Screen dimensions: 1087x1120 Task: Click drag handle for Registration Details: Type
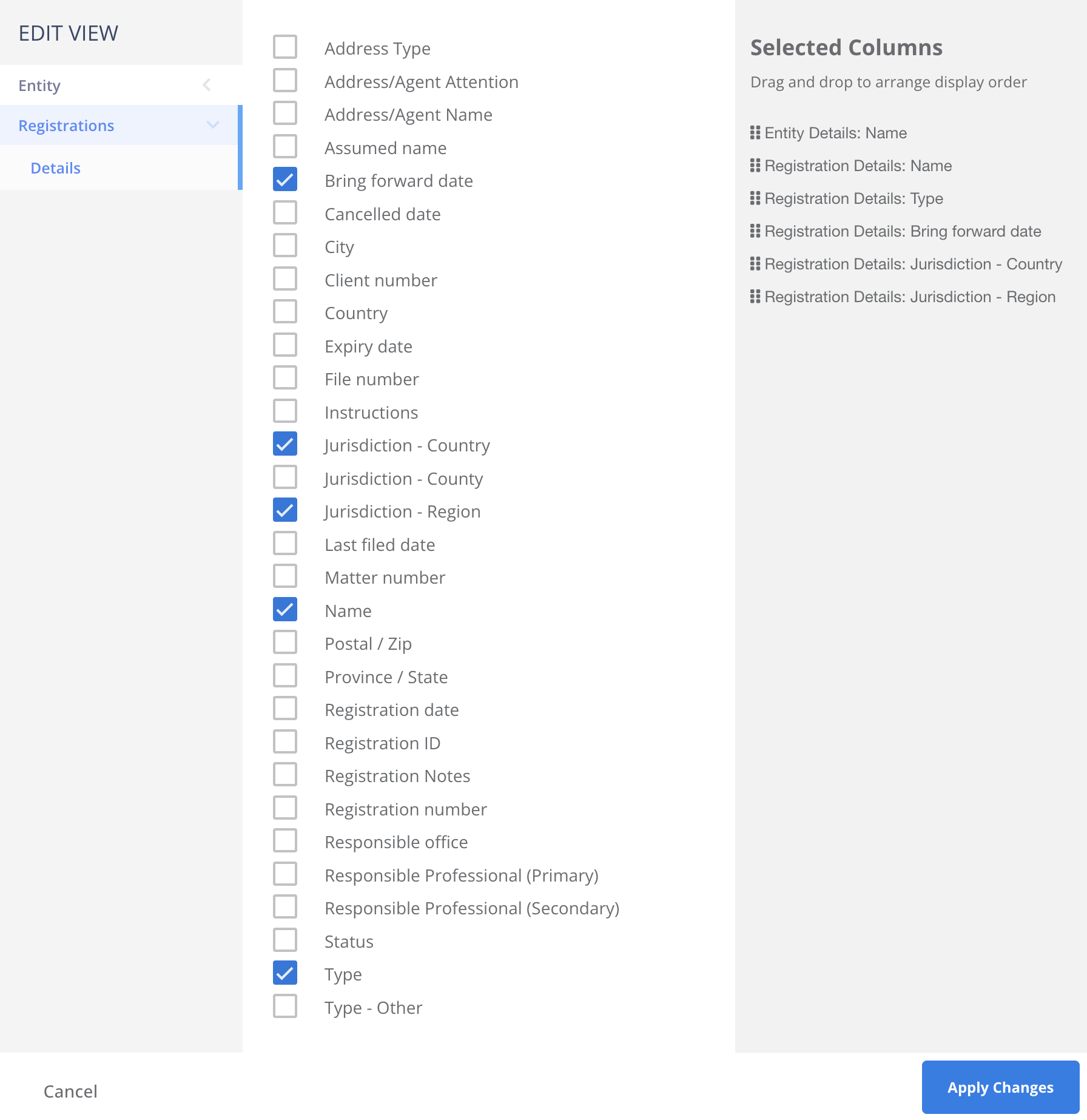[x=755, y=198]
